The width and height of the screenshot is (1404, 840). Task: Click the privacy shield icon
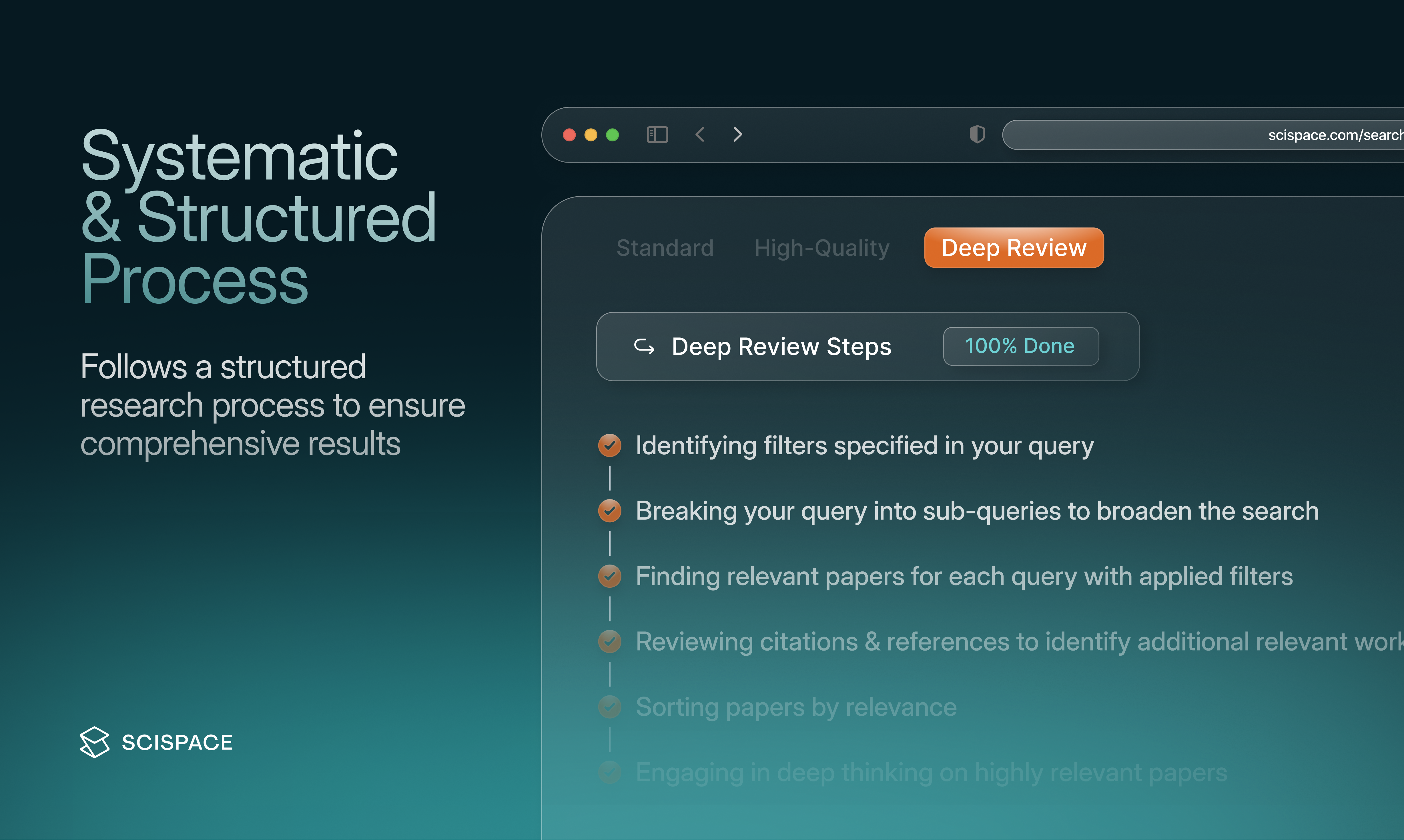click(x=977, y=135)
